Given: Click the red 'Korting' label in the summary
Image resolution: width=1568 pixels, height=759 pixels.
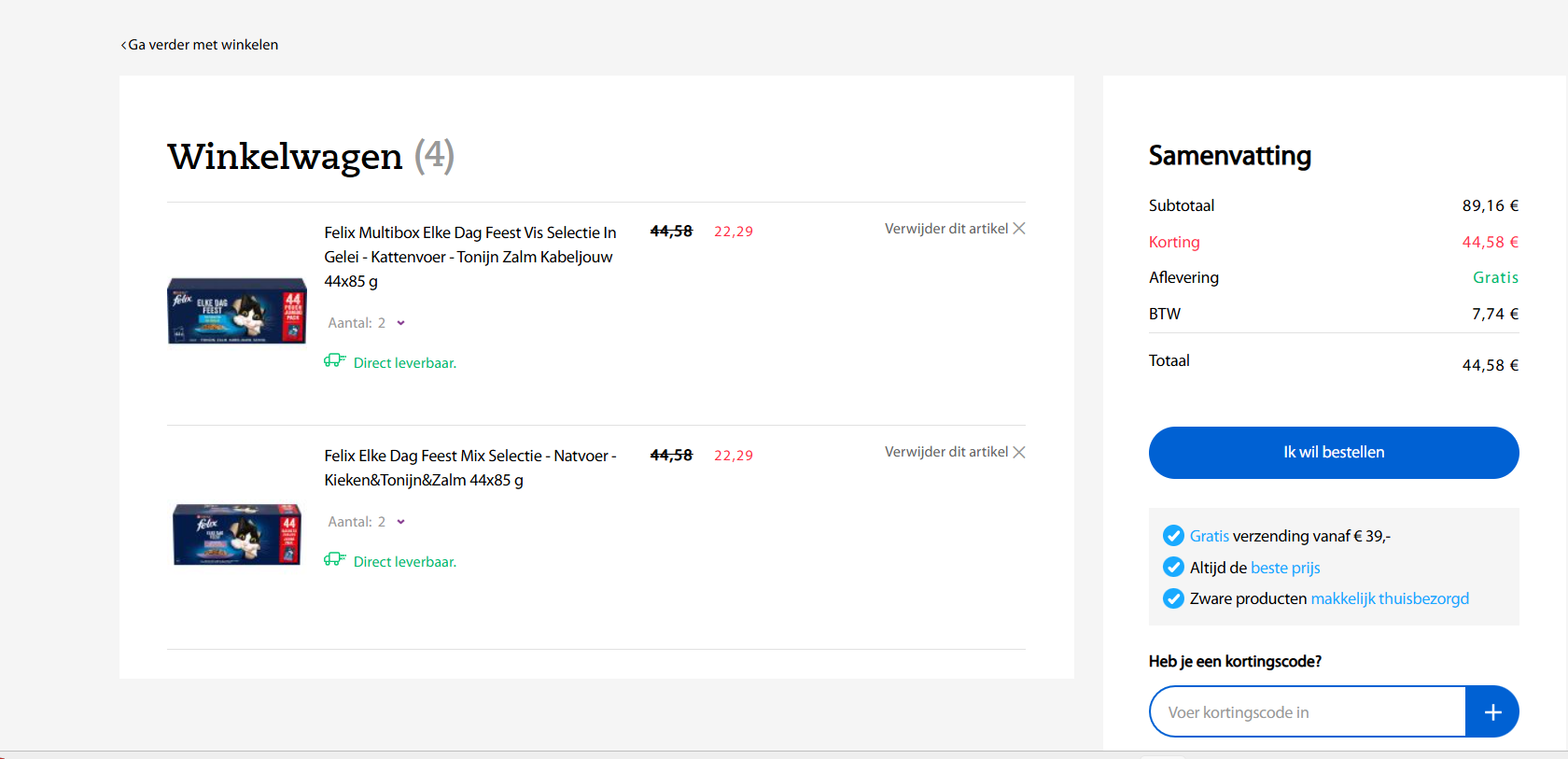Looking at the screenshot, I should click(1174, 242).
